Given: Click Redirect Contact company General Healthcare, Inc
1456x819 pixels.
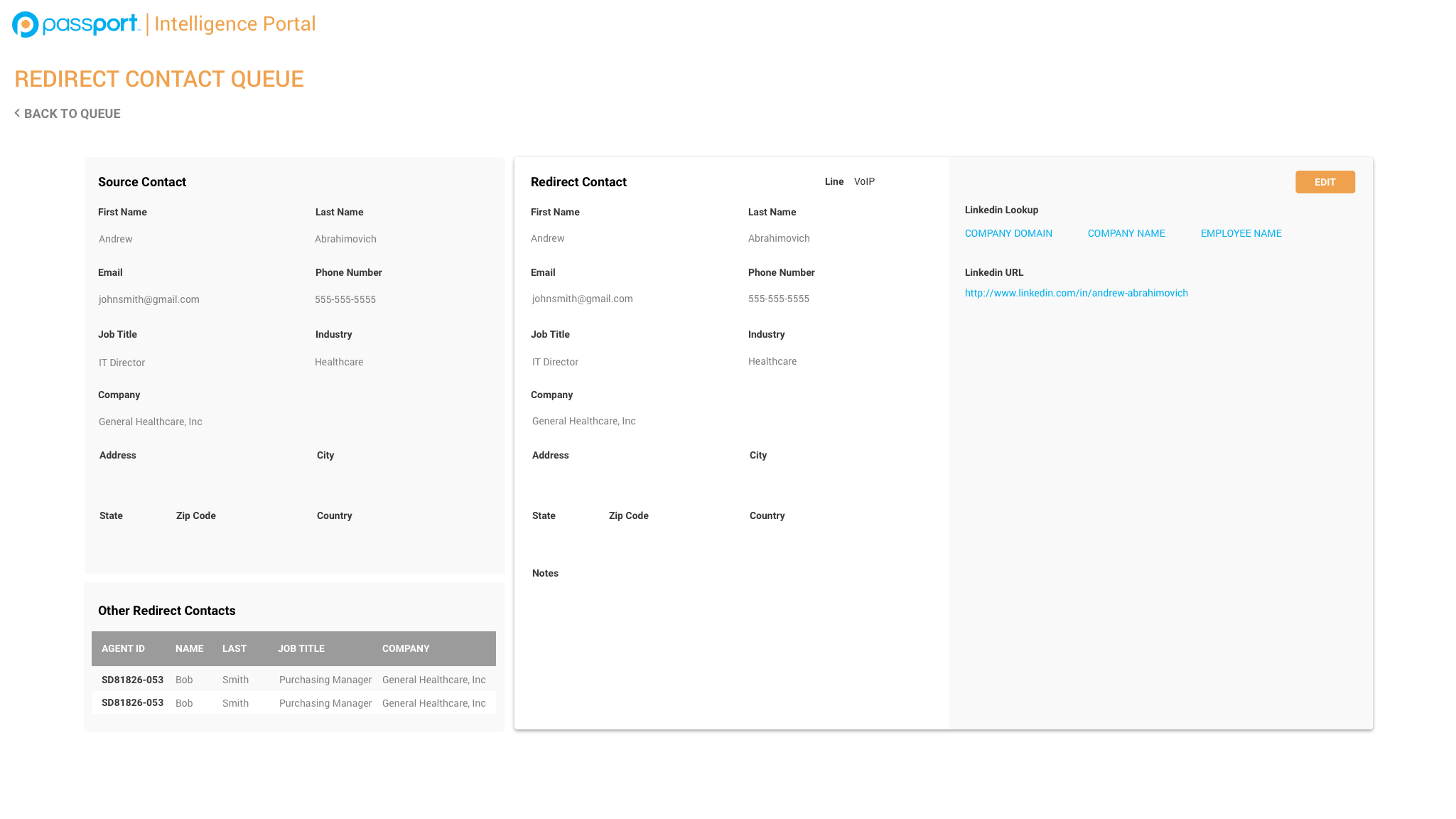Looking at the screenshot, I should [583, 421].
